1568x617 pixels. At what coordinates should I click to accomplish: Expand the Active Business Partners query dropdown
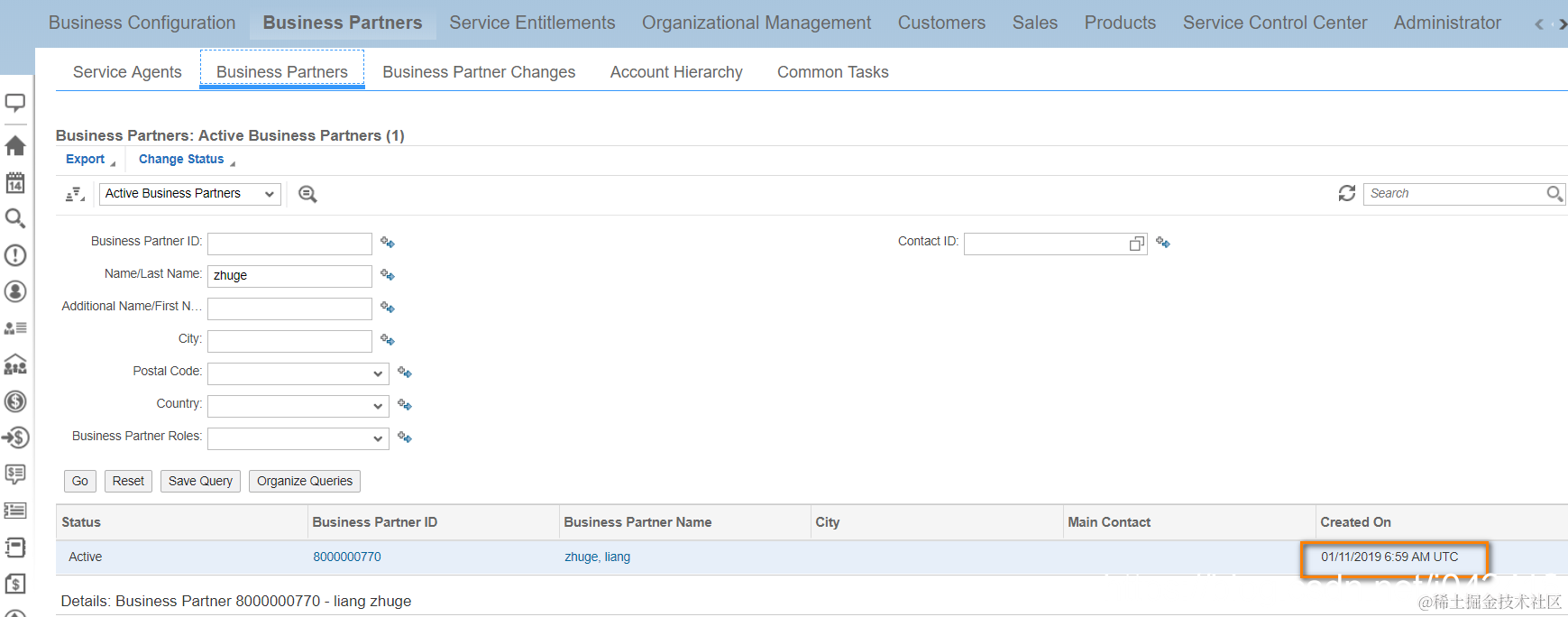(x=269, y=194)
